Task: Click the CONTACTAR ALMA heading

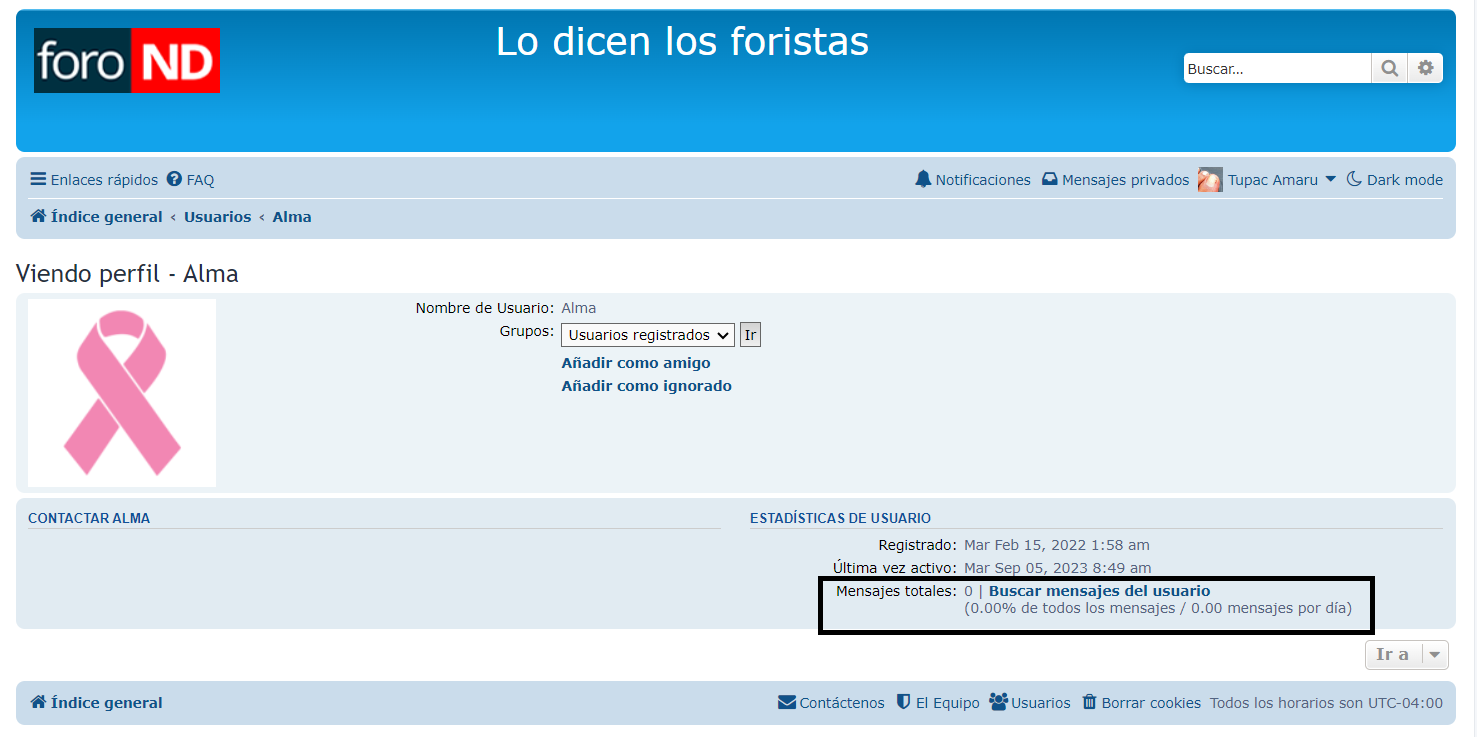Action: point(89,518)
